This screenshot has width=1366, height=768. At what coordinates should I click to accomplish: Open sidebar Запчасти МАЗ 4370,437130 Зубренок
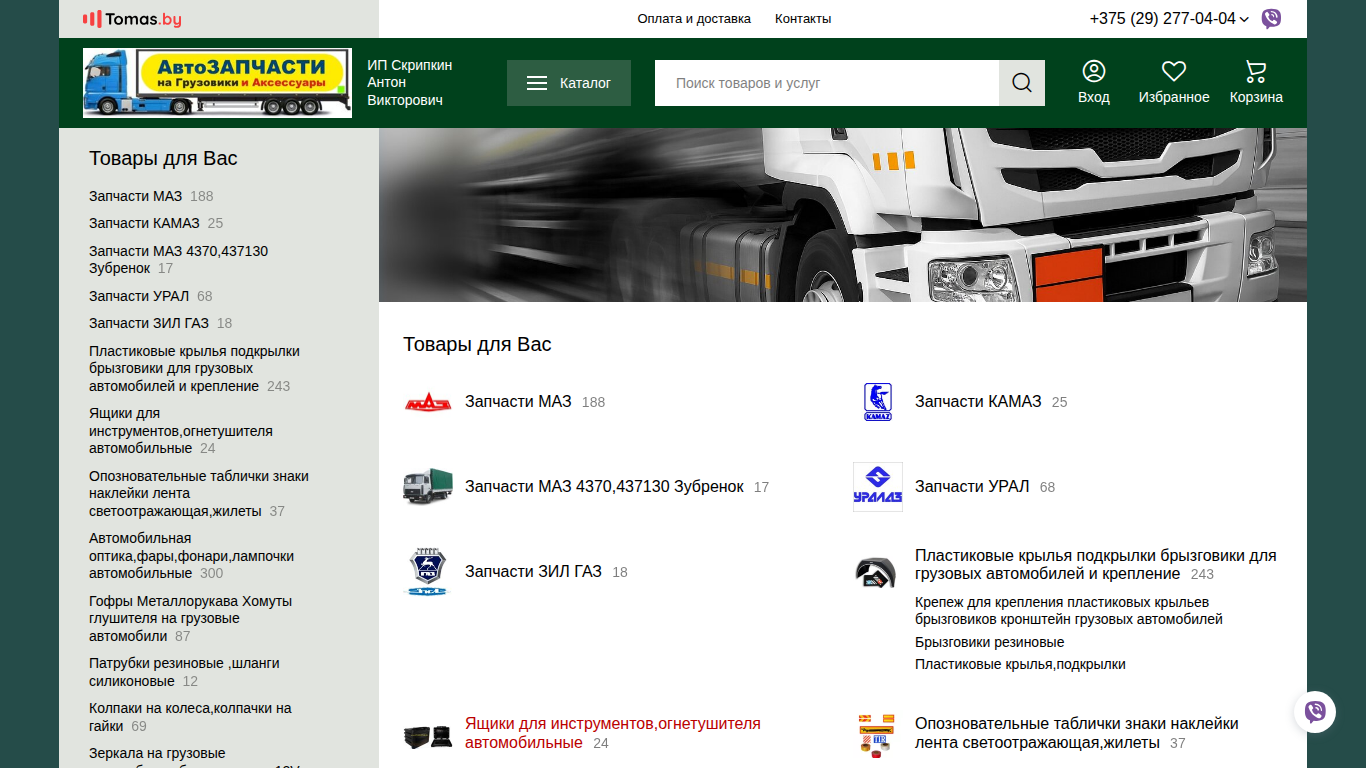[178, 260]
